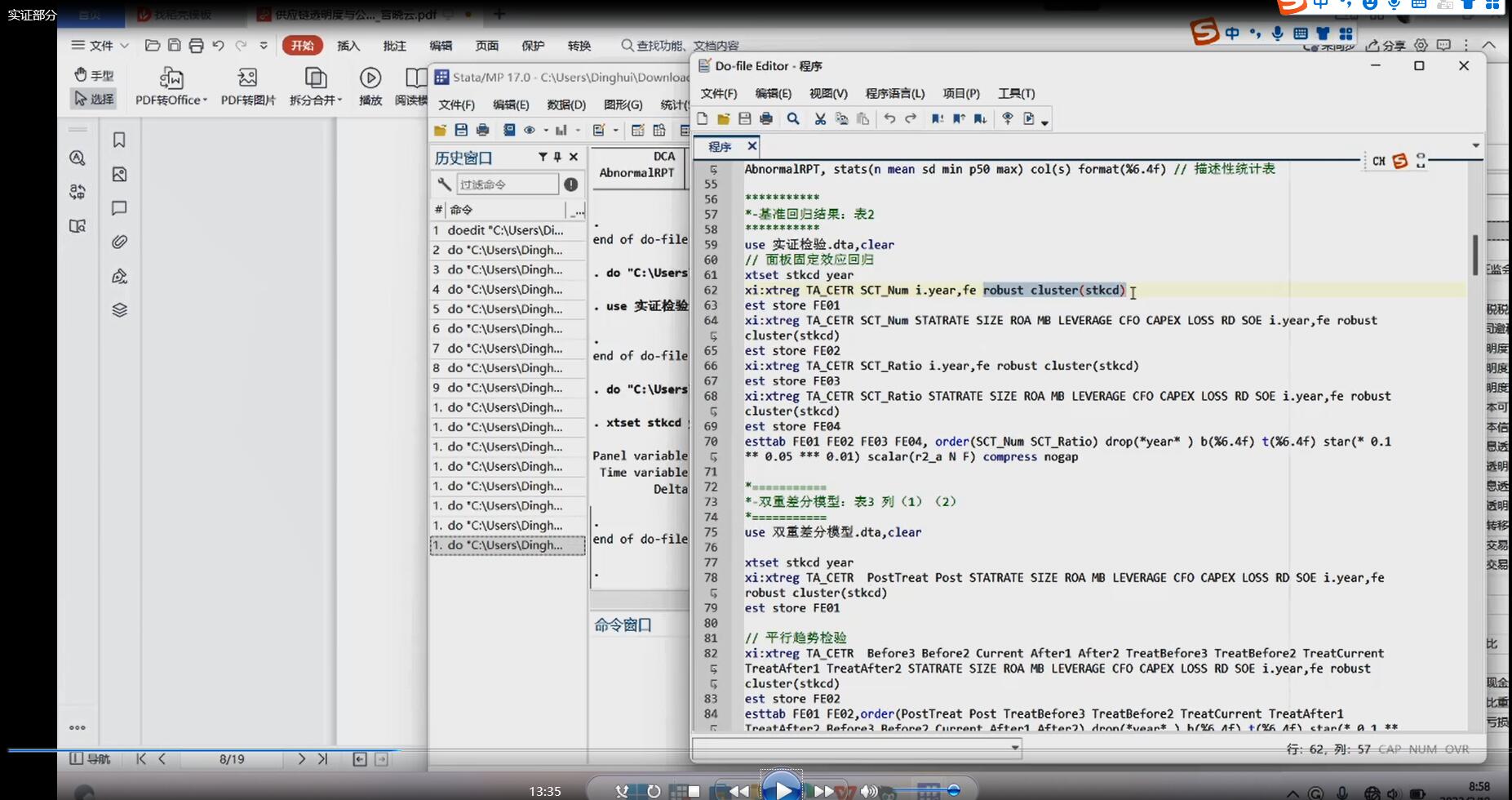Click Save icon in Stata main toolbar

[x=461, y=130]
